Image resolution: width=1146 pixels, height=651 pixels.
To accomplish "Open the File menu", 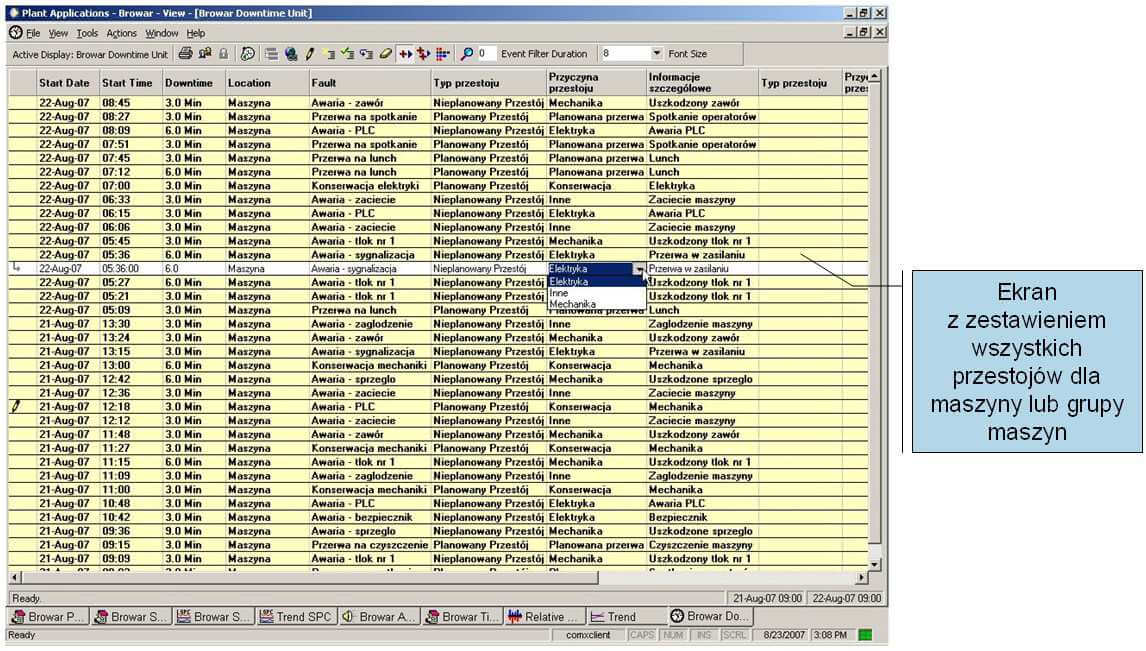I will (x=33, y=33).
